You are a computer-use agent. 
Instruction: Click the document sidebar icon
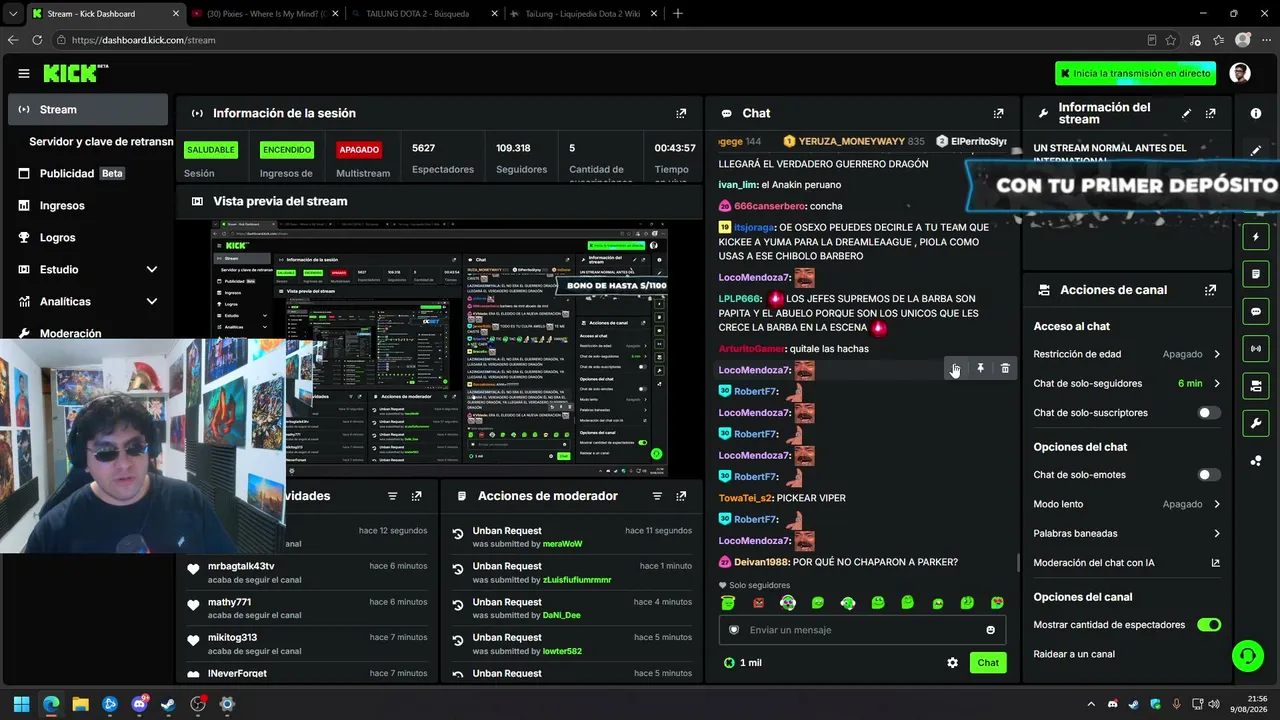tap(1256, 274)
